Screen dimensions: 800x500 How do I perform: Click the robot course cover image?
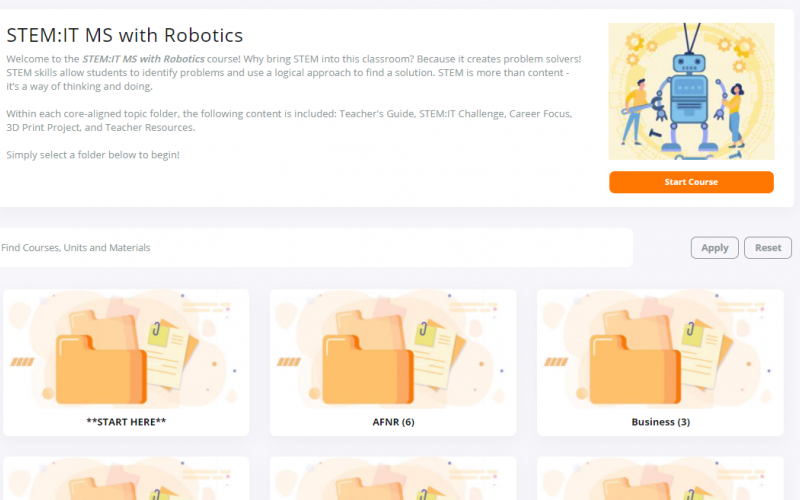691,91
